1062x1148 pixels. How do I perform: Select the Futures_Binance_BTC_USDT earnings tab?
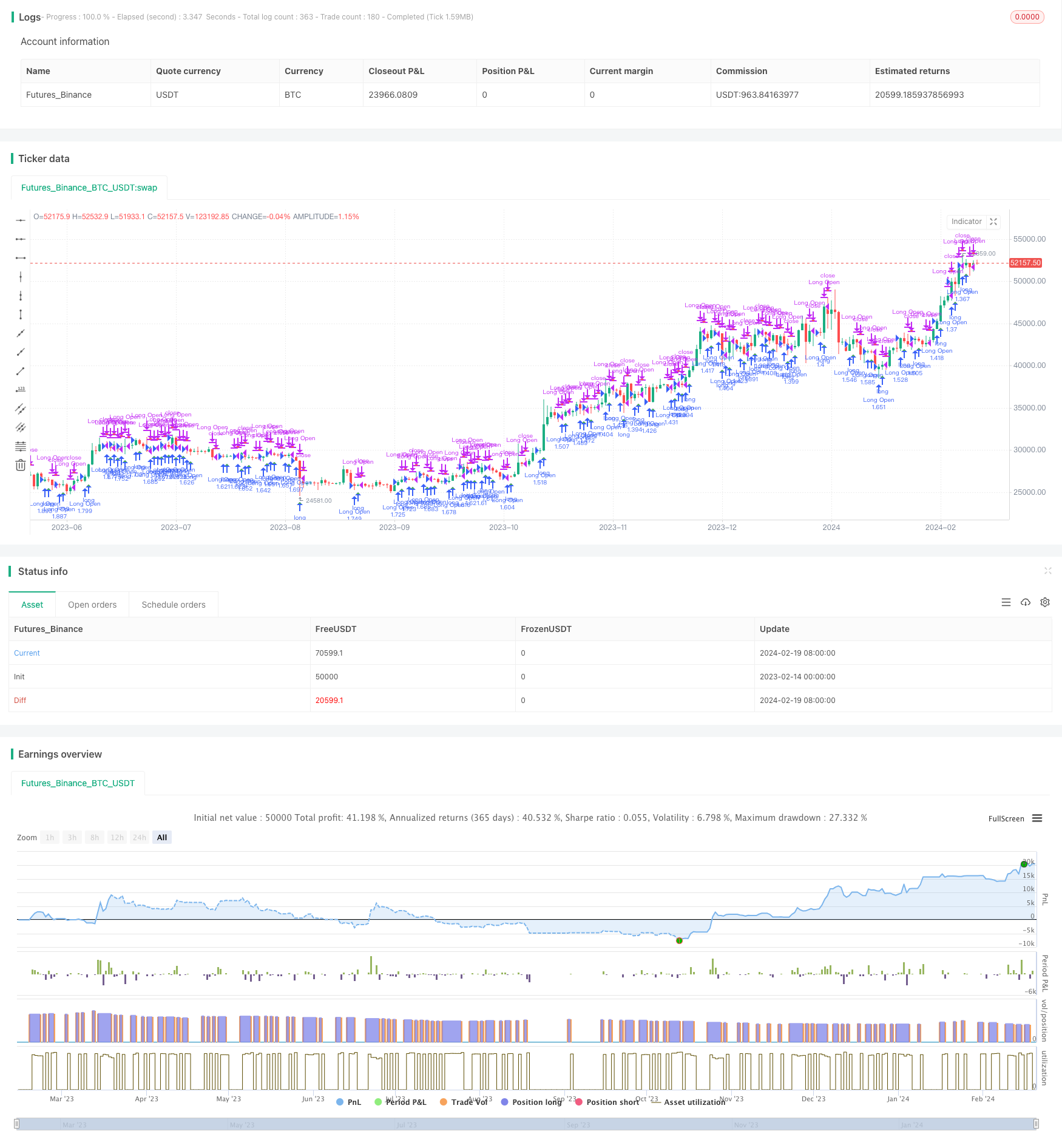click(x=78, y=783)
